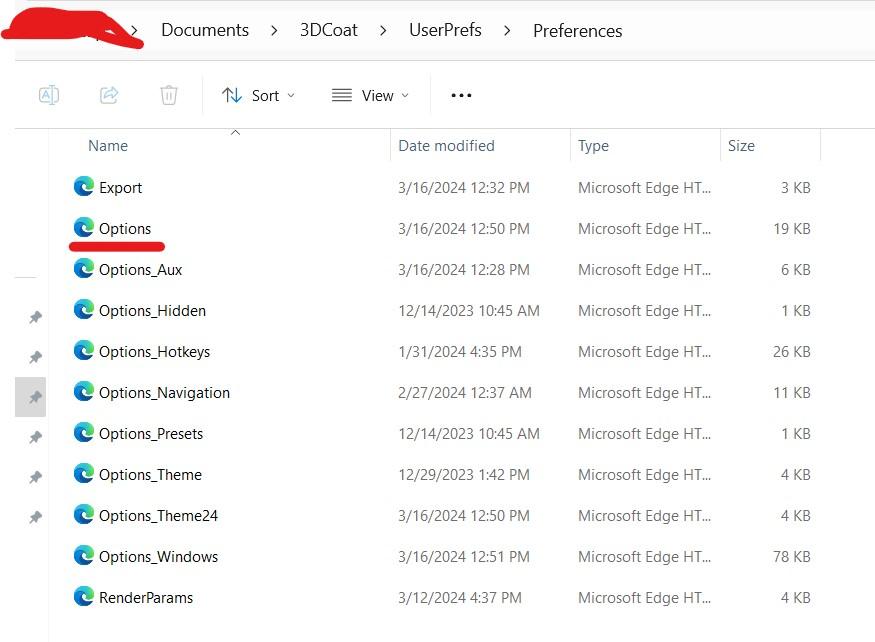This screenshot has width=875, height=642.
Task: Go to Documents in the breadcrumb path
Action: [x=205, y=30]
